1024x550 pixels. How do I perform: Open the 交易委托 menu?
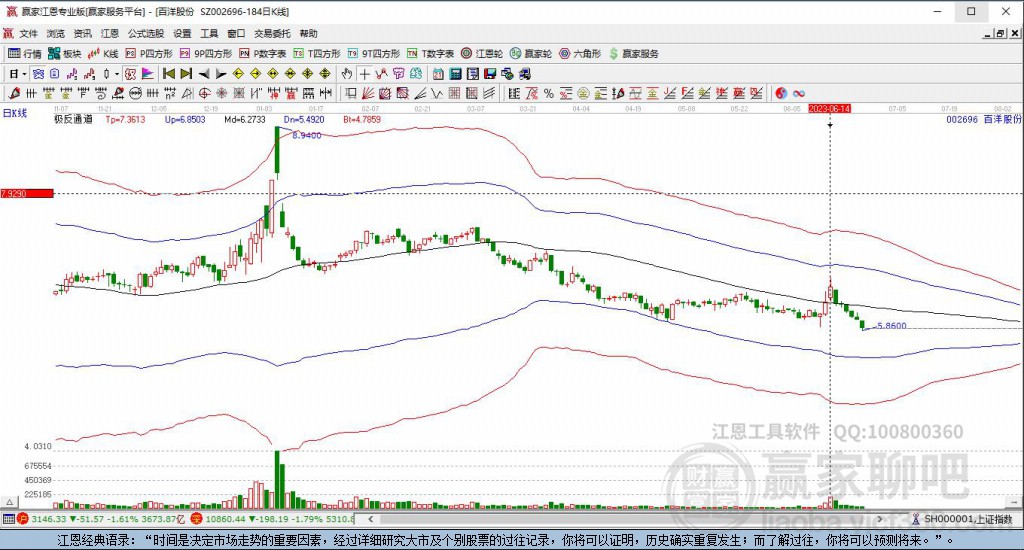[272, 33]
